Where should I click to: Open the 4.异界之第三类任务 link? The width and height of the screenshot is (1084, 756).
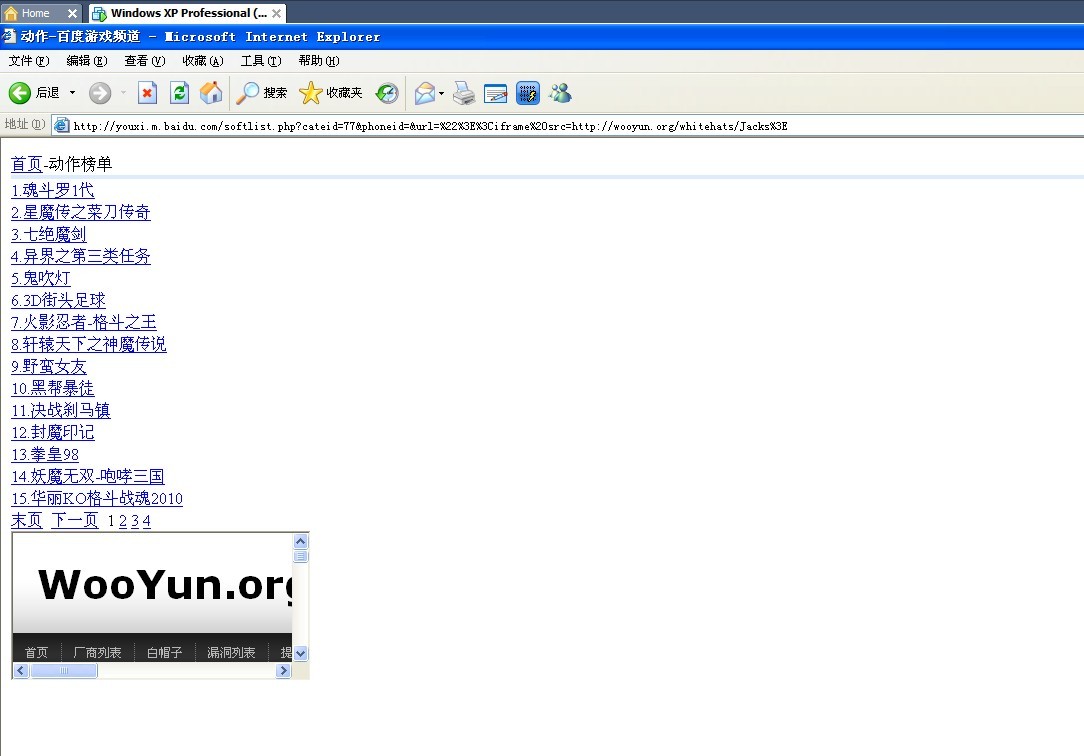click(81, 256)
